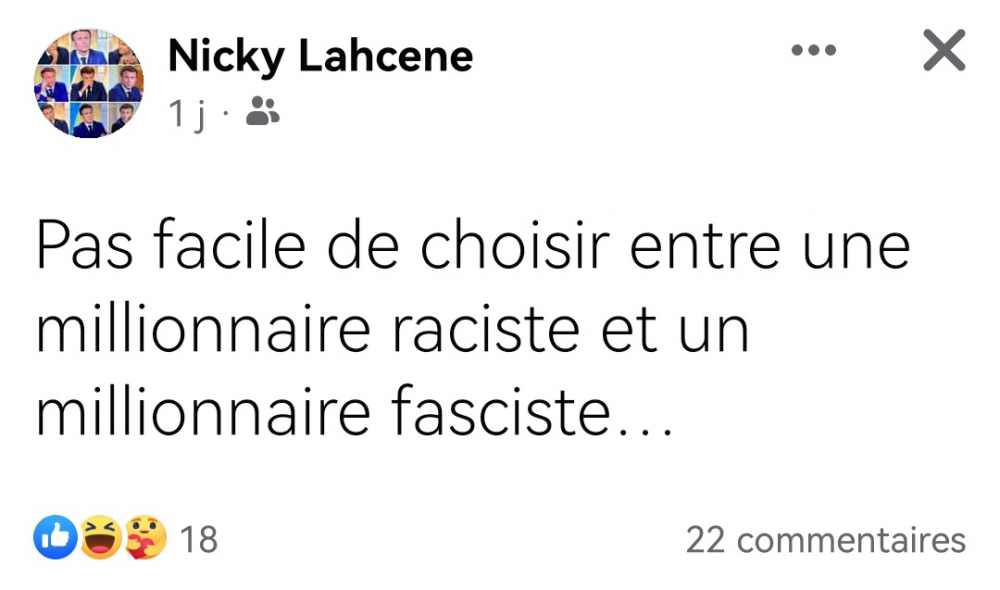Image resolution: width=1000 pixels, height=590 pixels.
Task: Open the three-dot post options menu
Action: tap(813, 50)
